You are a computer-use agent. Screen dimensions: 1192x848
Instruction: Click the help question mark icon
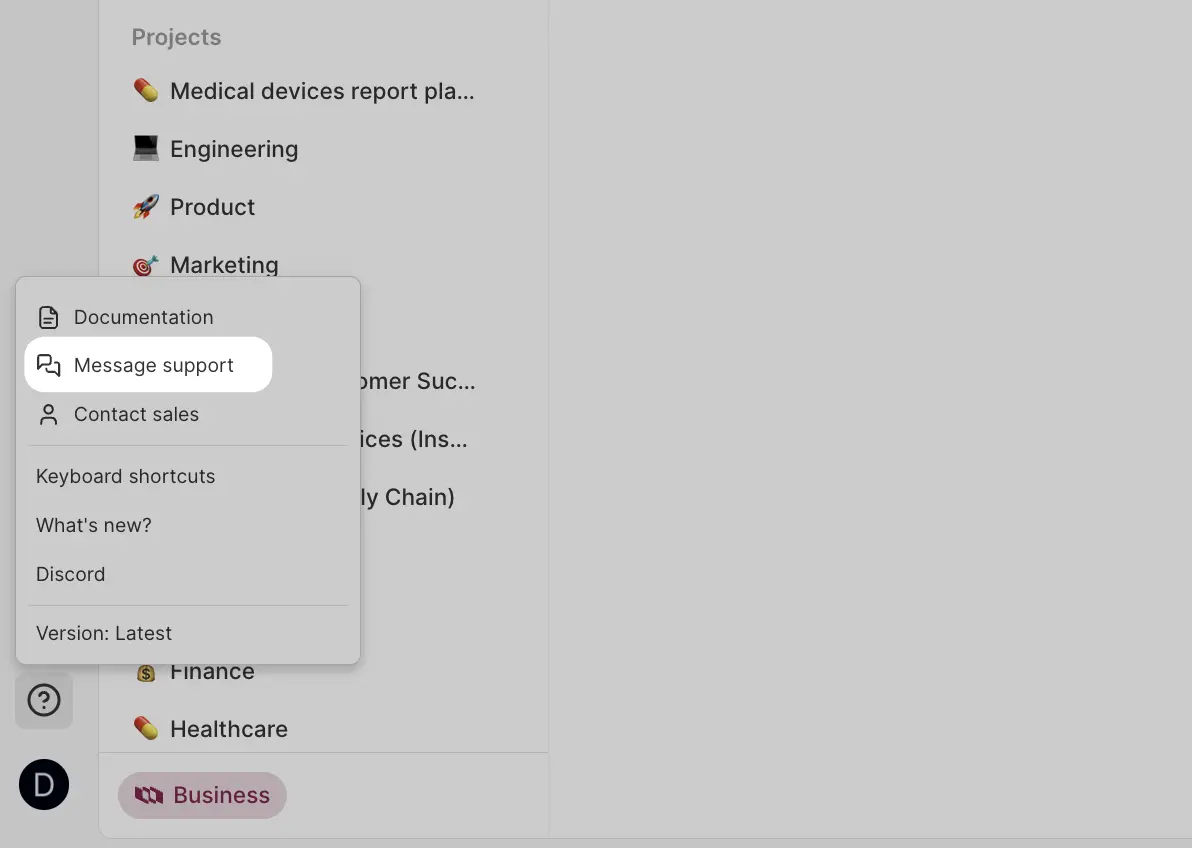[x=44, y=700]
